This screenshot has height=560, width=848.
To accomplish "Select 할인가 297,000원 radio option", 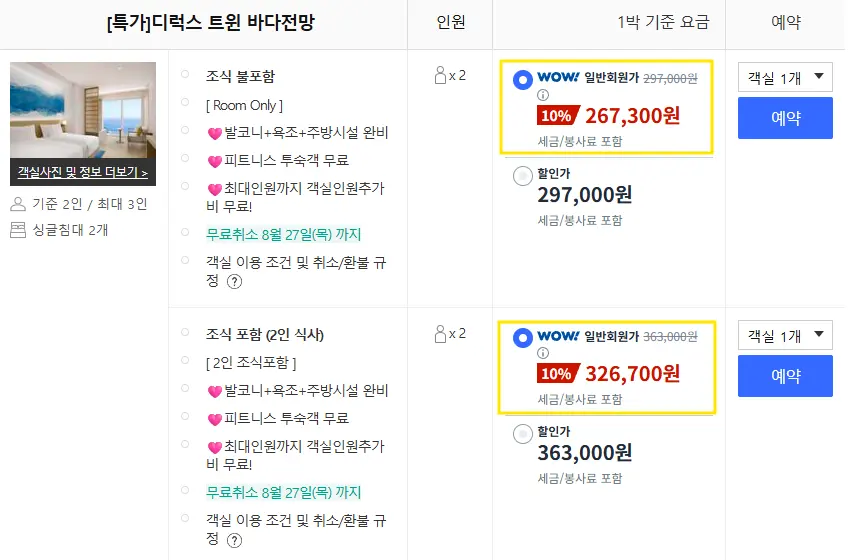I will coord(522,176).
